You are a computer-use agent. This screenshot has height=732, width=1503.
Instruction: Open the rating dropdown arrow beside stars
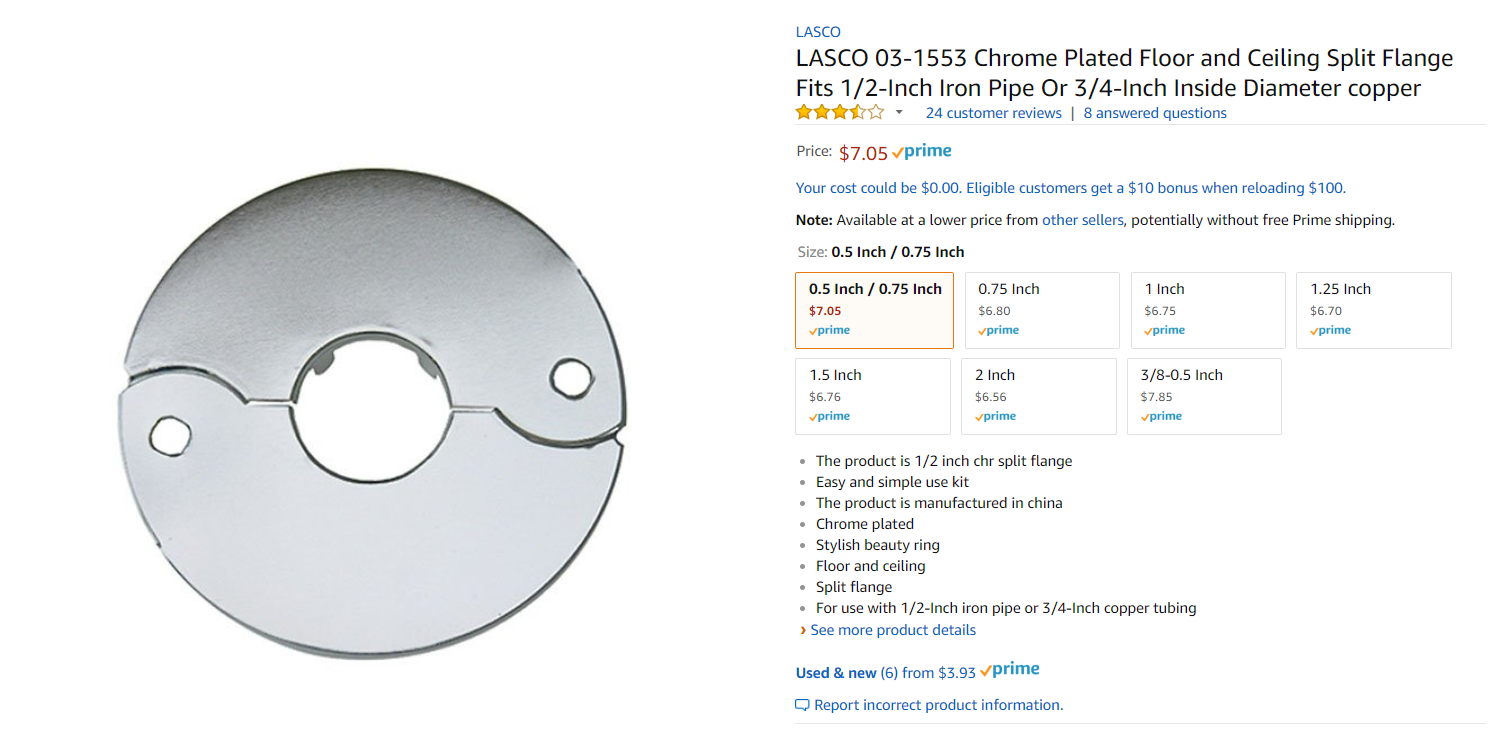tap(899, 113)
